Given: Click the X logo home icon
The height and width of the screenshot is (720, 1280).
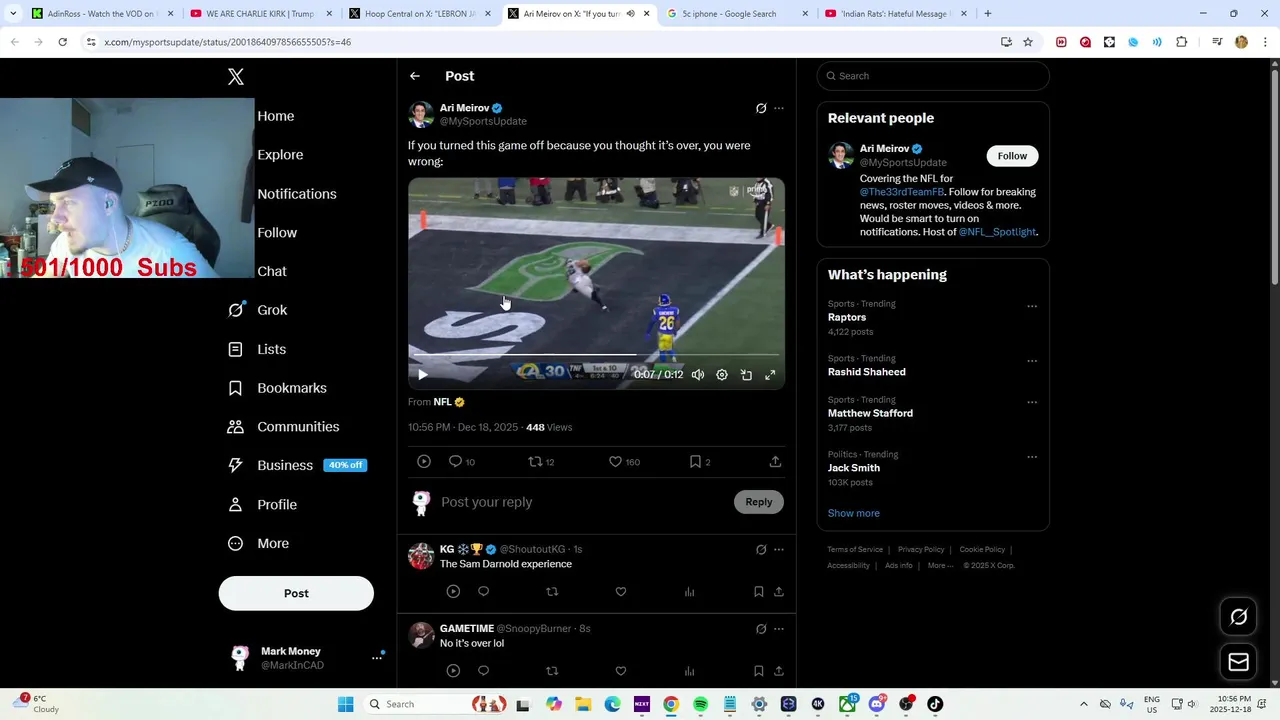Looking at the screenshot, I should point(236,77).
